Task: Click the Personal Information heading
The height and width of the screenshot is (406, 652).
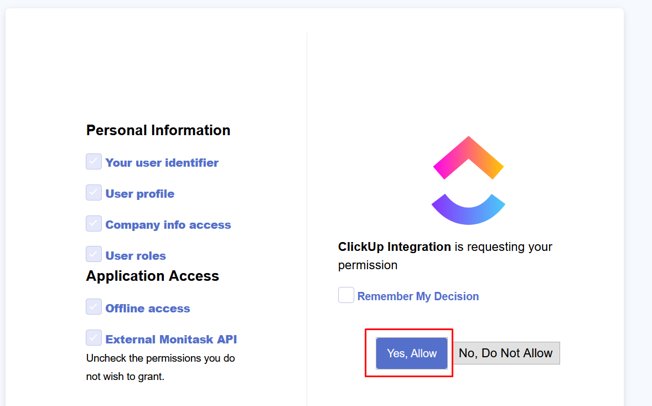Action: (x=158, y=130)
